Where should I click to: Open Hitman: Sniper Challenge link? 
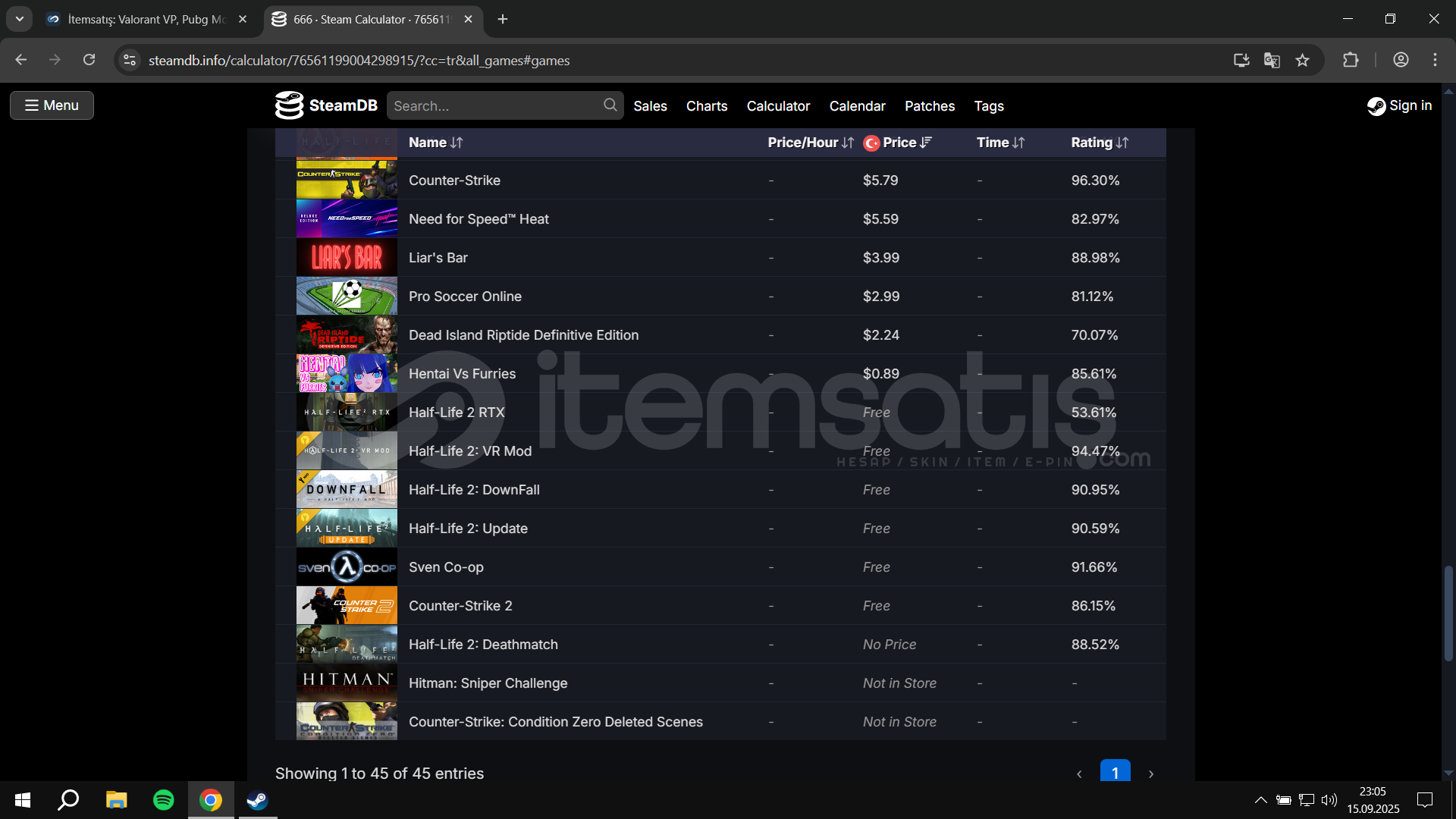pyautogui.click(x=488, y=683)
